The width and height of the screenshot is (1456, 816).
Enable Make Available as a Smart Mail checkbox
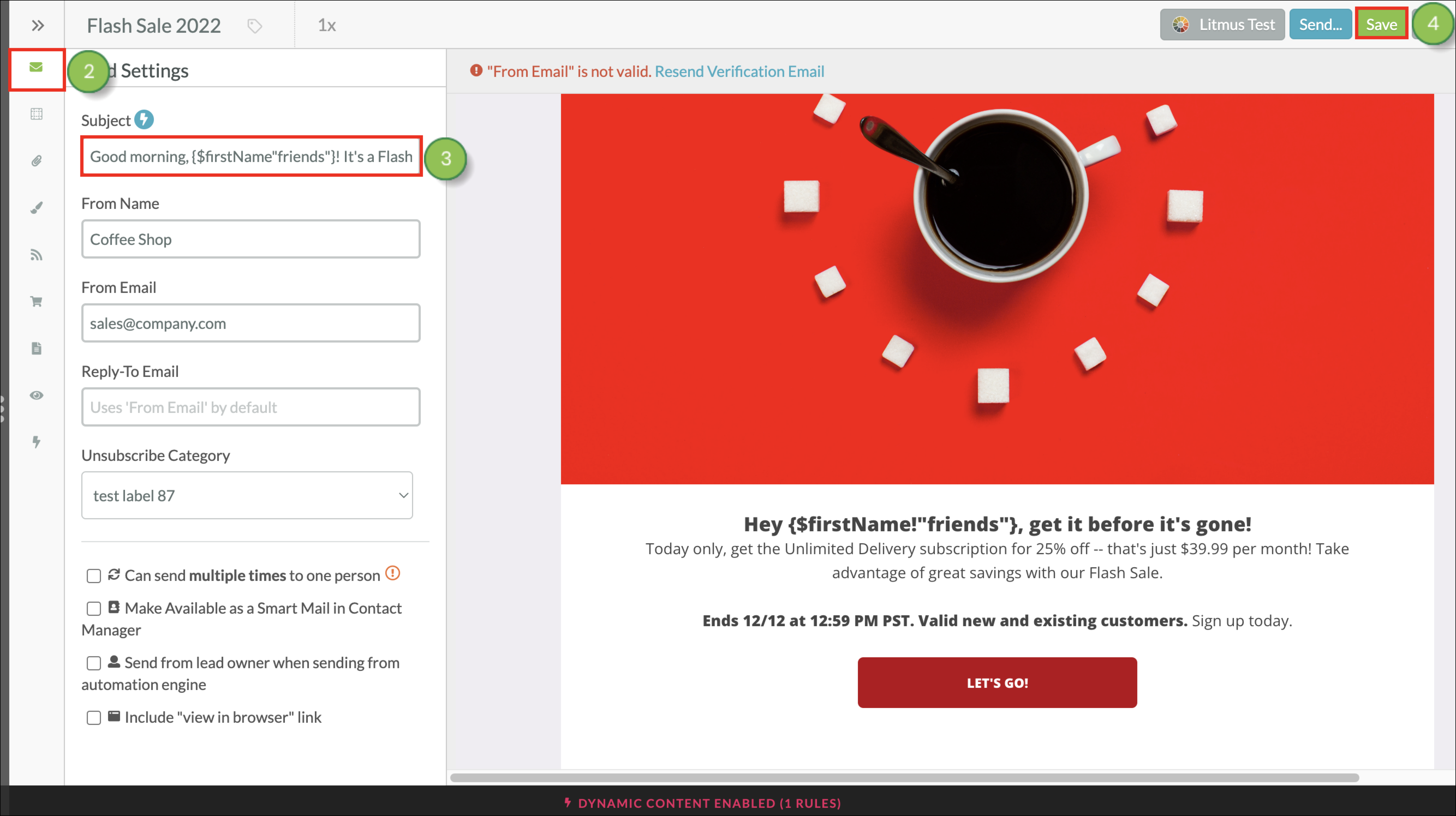(x=94, y=609)
